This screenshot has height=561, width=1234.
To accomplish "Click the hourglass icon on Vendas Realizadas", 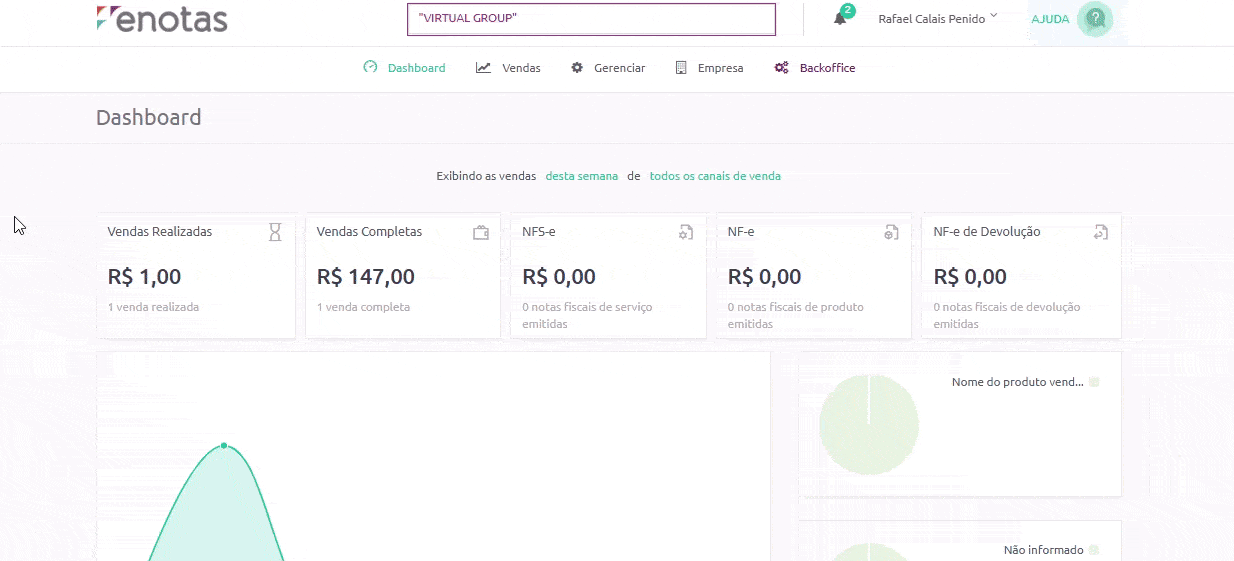I will click(275, 232).
